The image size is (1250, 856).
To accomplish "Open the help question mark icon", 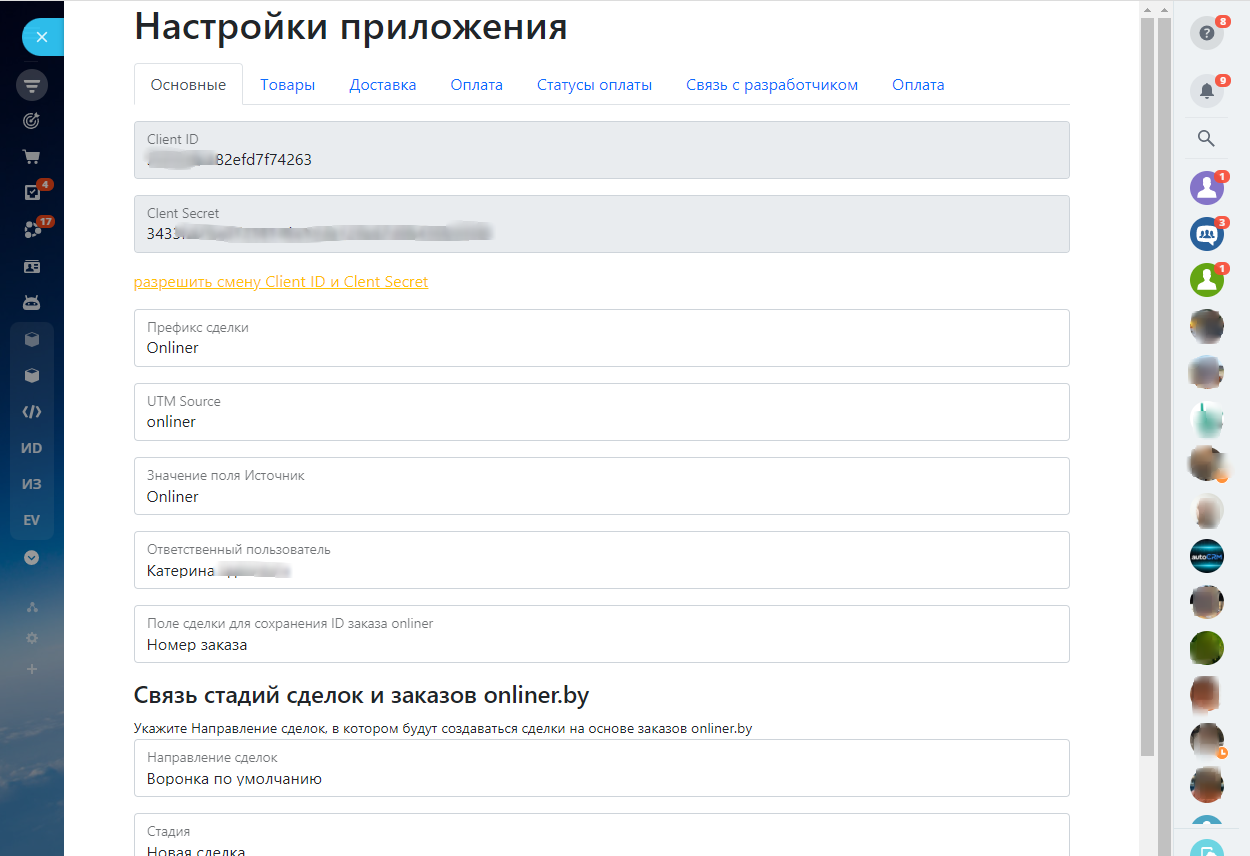I will pyautogui.click(x=1207, y=33).
